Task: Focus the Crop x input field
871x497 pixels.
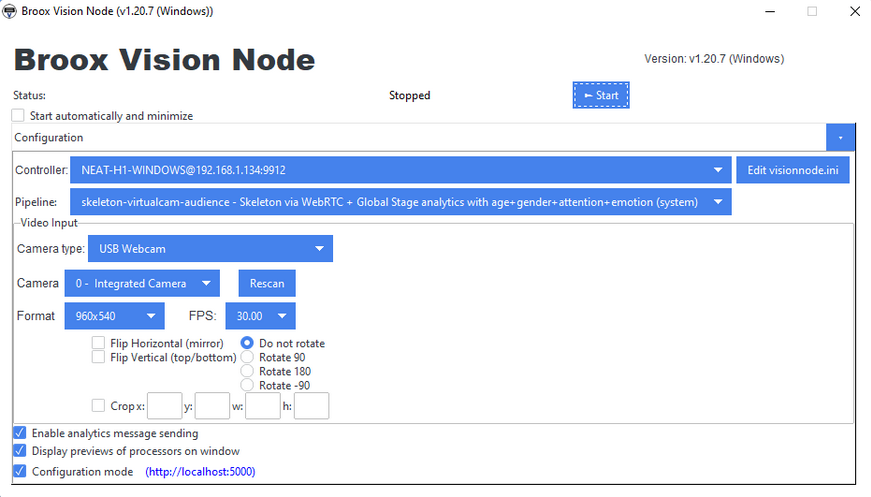Action: (164, 406)
